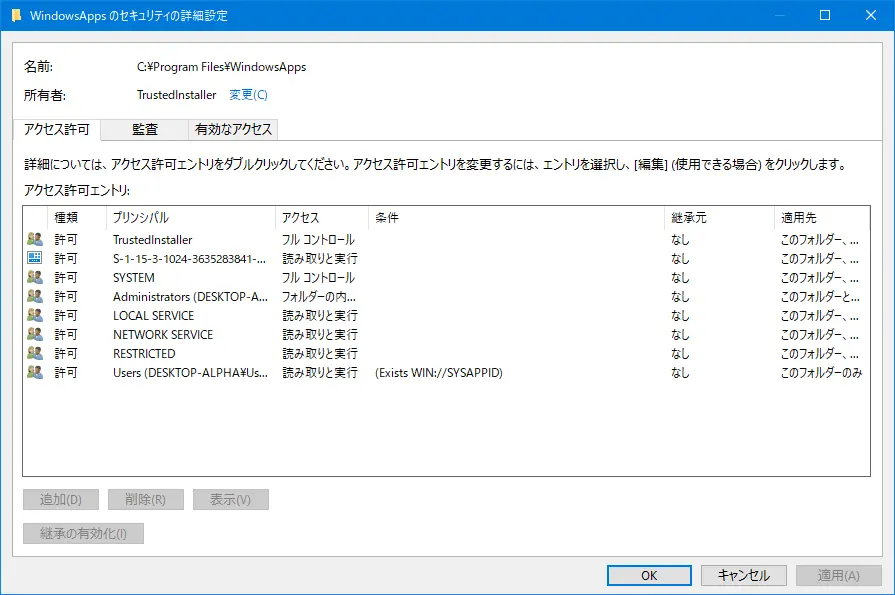895x595 pixels.
Task: Switch to the アクセス許可 tab
Action: pos(57,130)
